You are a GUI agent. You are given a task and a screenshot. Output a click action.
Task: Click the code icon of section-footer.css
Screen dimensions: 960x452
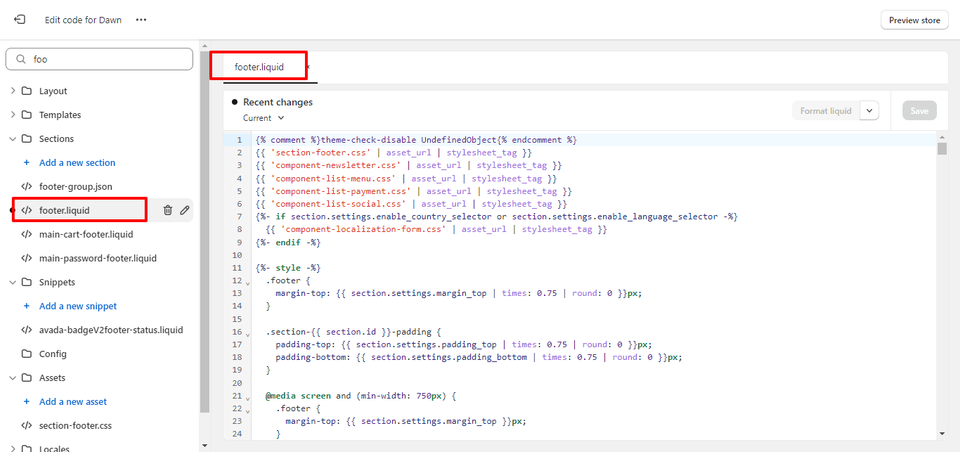tap(26, 426)
